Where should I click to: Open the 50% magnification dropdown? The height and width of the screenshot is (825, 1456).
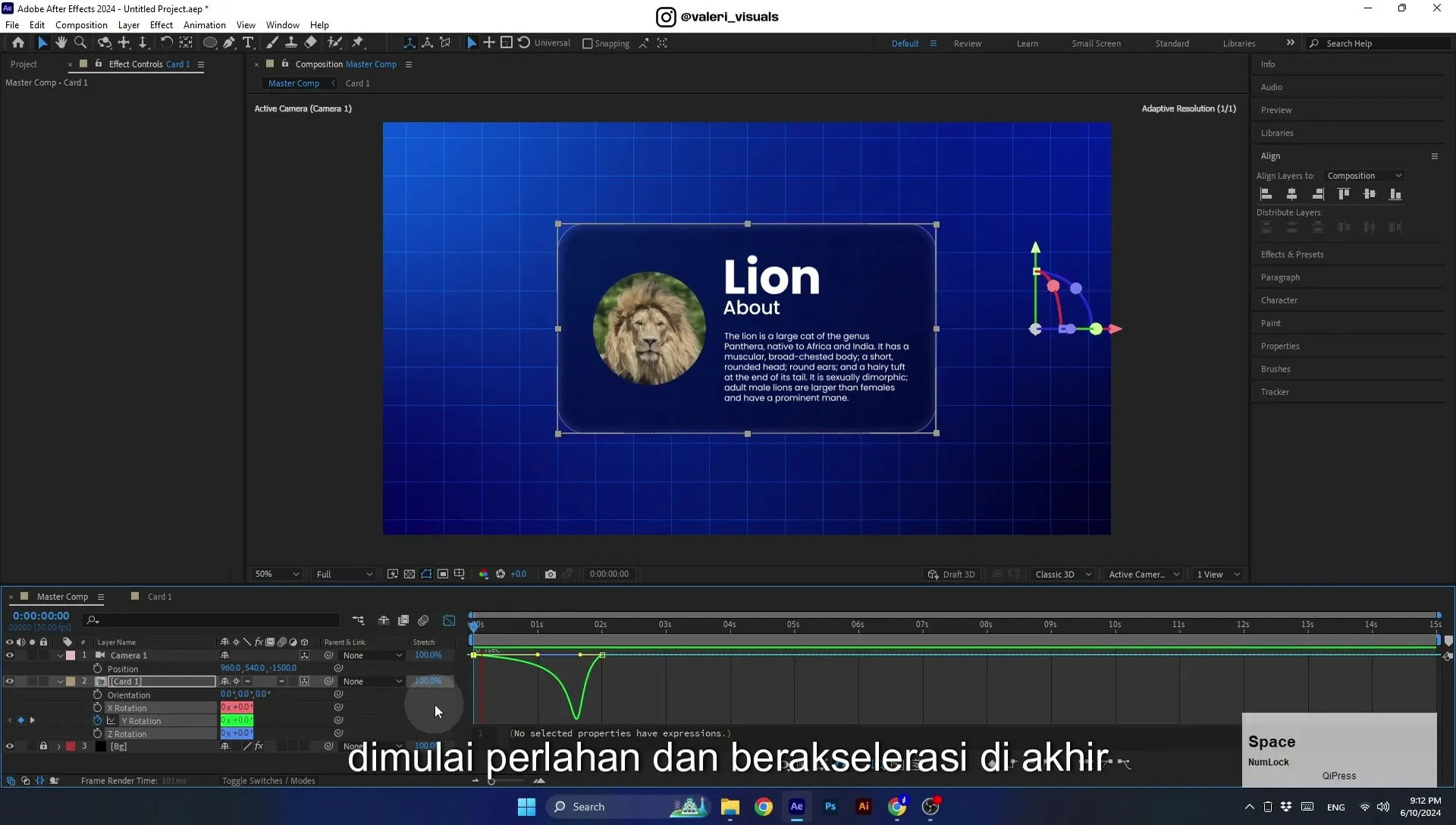(x=277, y=574)
